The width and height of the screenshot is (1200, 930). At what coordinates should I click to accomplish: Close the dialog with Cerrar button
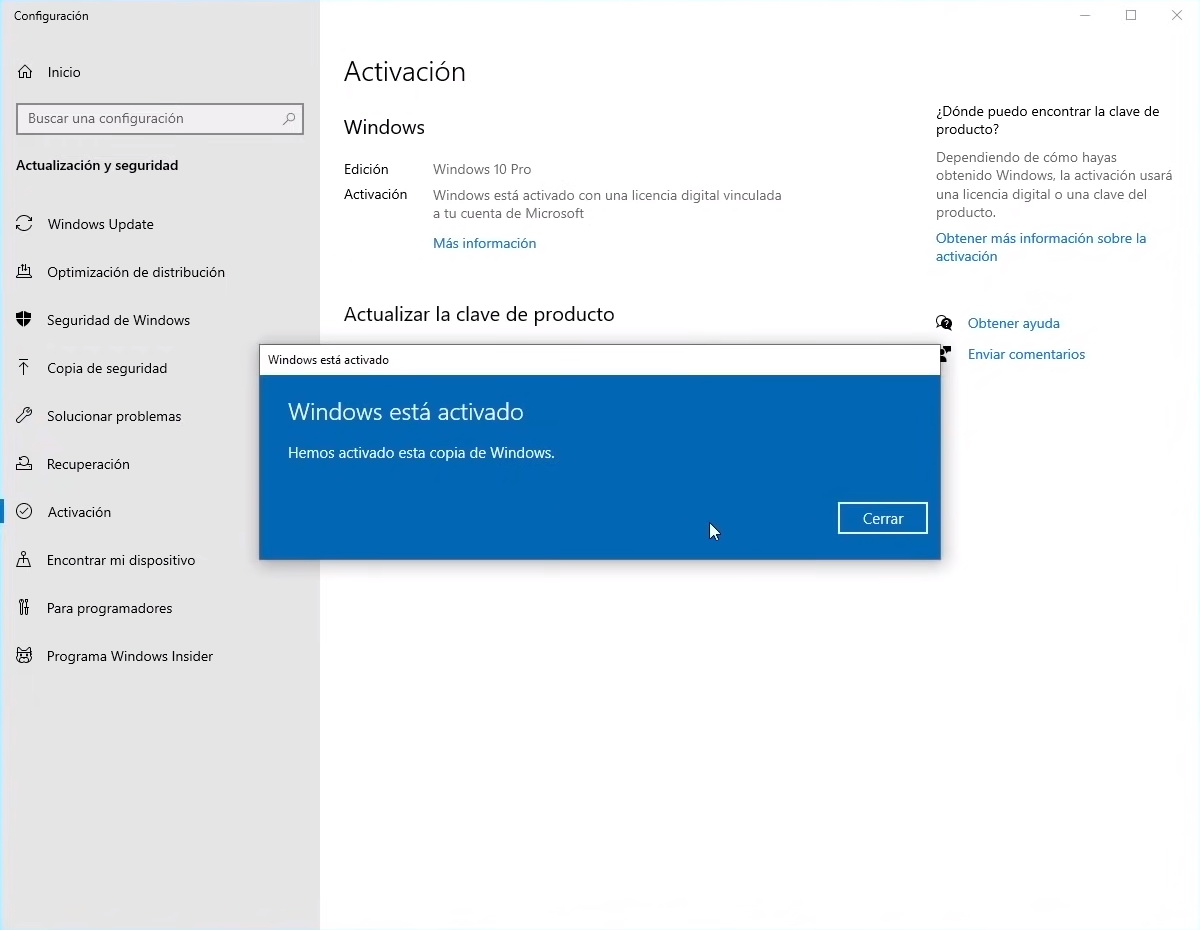883,518
